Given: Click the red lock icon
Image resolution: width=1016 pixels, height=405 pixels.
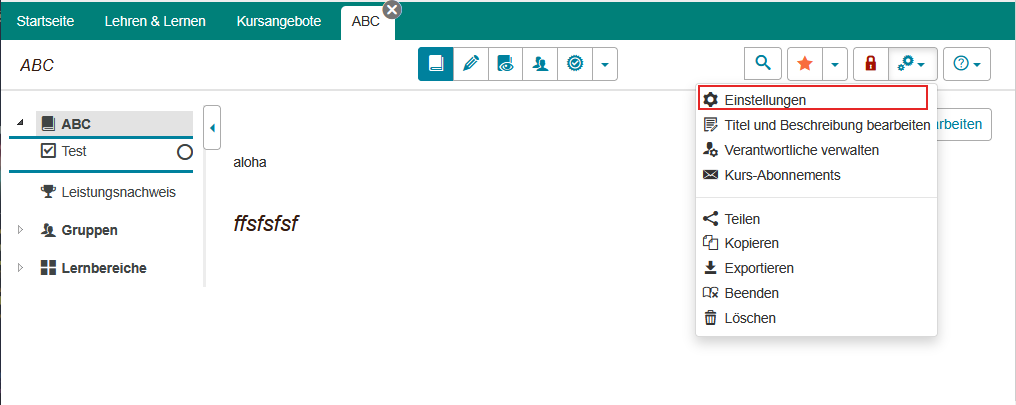Looking at the screenshot, I should click(x=870, y=64).
